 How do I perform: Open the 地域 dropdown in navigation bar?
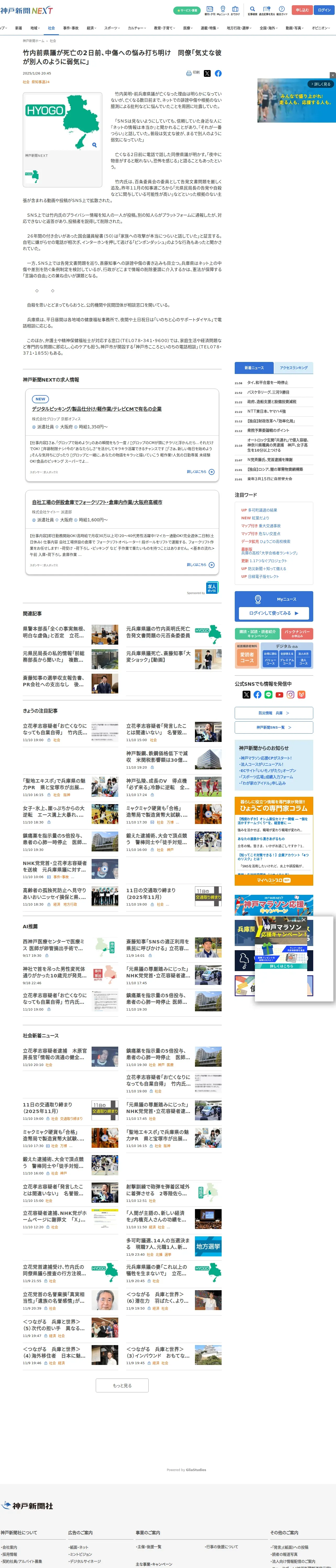35,28
